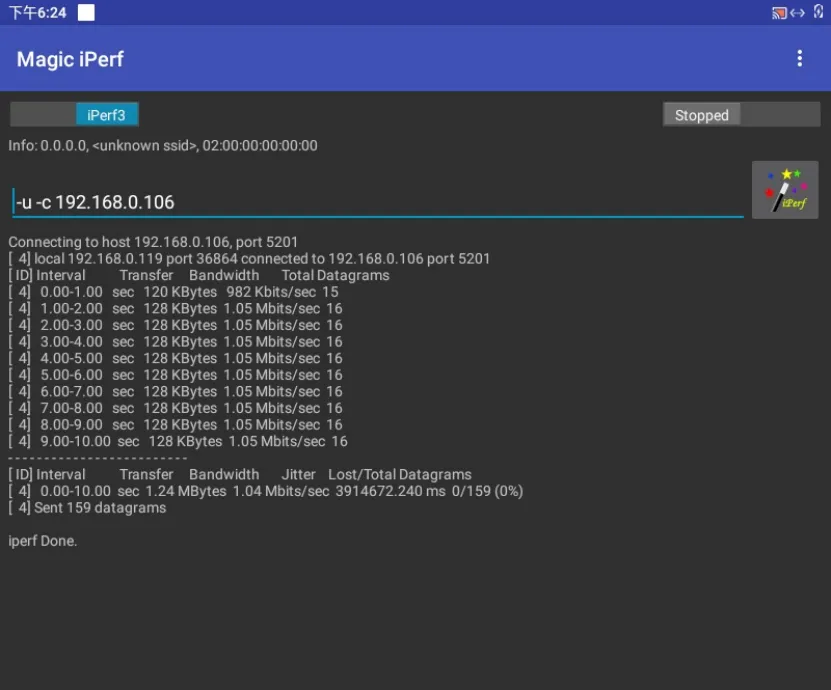This screenshot has height=690, width=831.
Task: Tap the 'Sent 159 datagrams' line
Action: pos(87,508)
